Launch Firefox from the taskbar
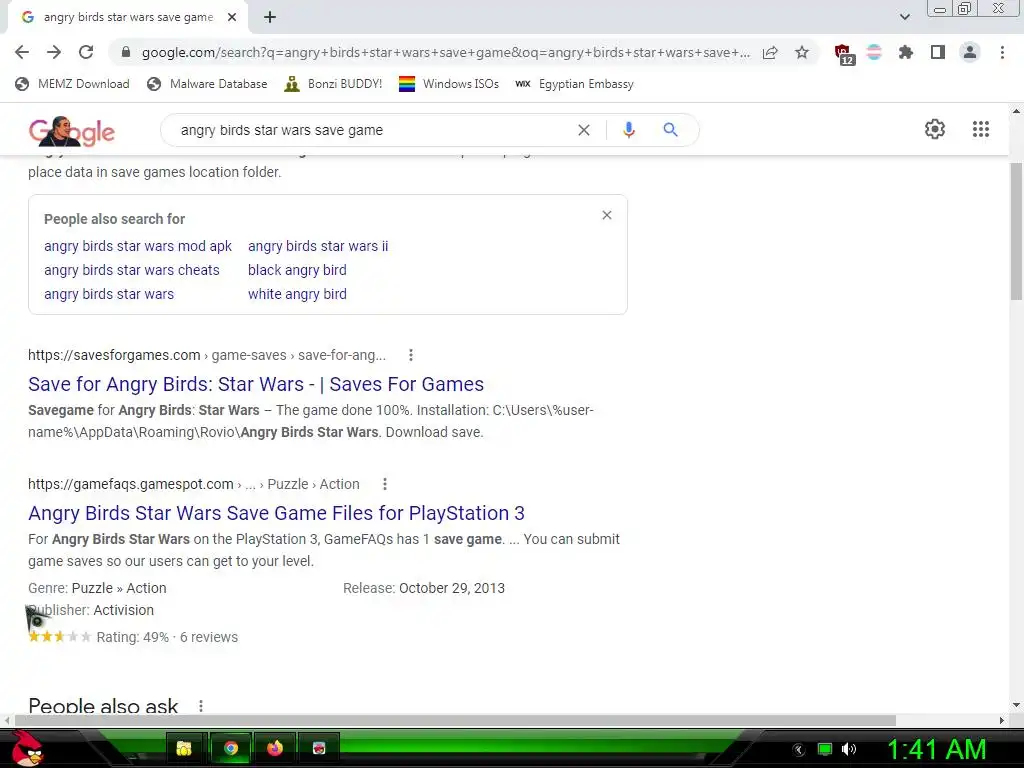 [275, 748]
